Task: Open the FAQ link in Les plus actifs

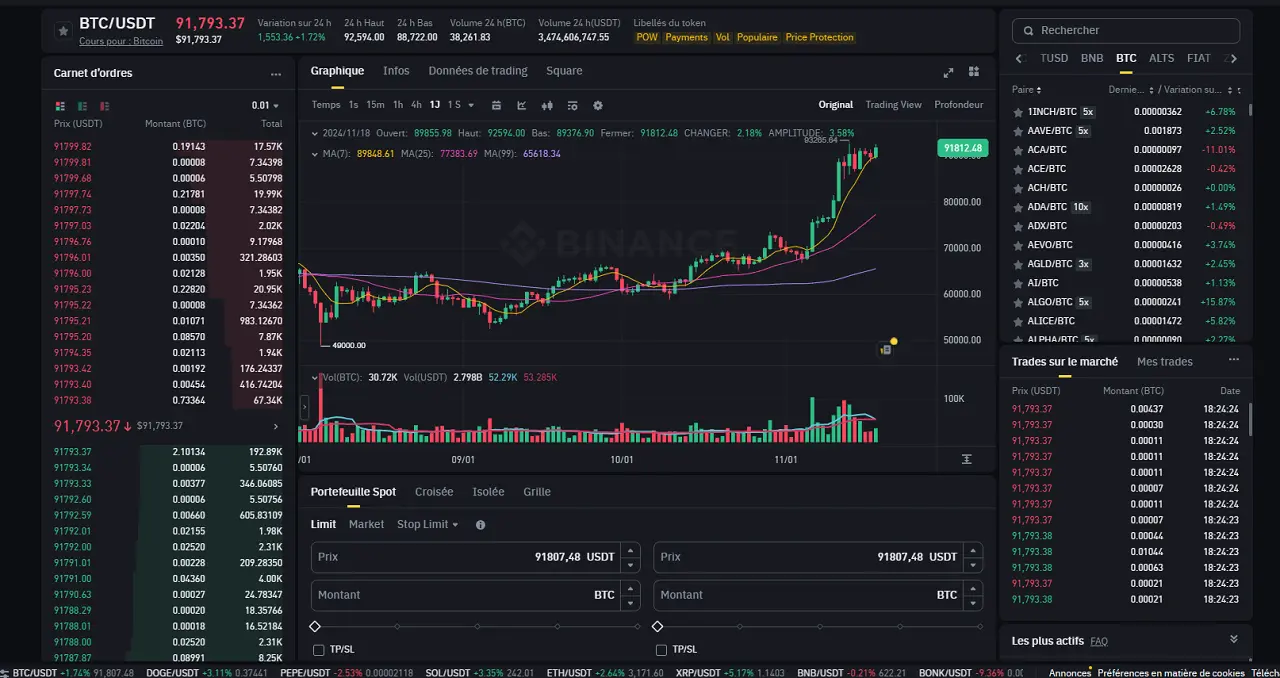Action: (x=1099, y=641)
